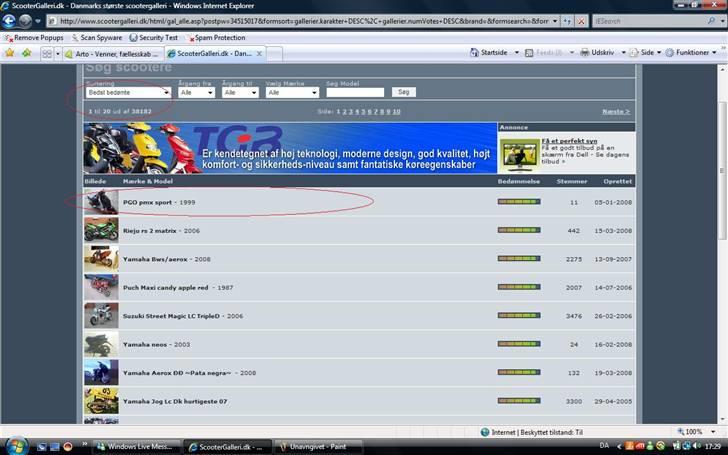
Task: Click the Remove Popups toolbar button
Action: coord(38,37)
